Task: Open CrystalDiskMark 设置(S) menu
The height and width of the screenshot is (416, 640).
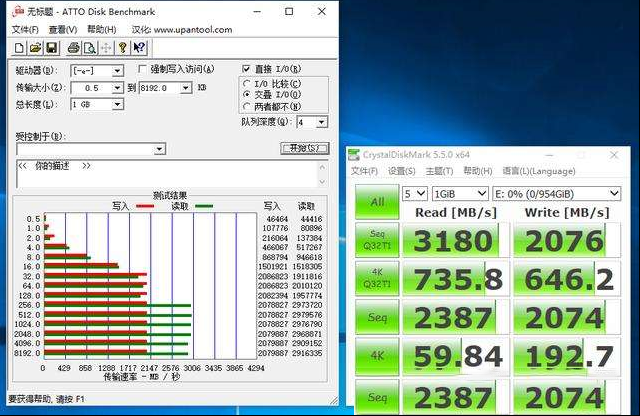Action: click(402, 171)
